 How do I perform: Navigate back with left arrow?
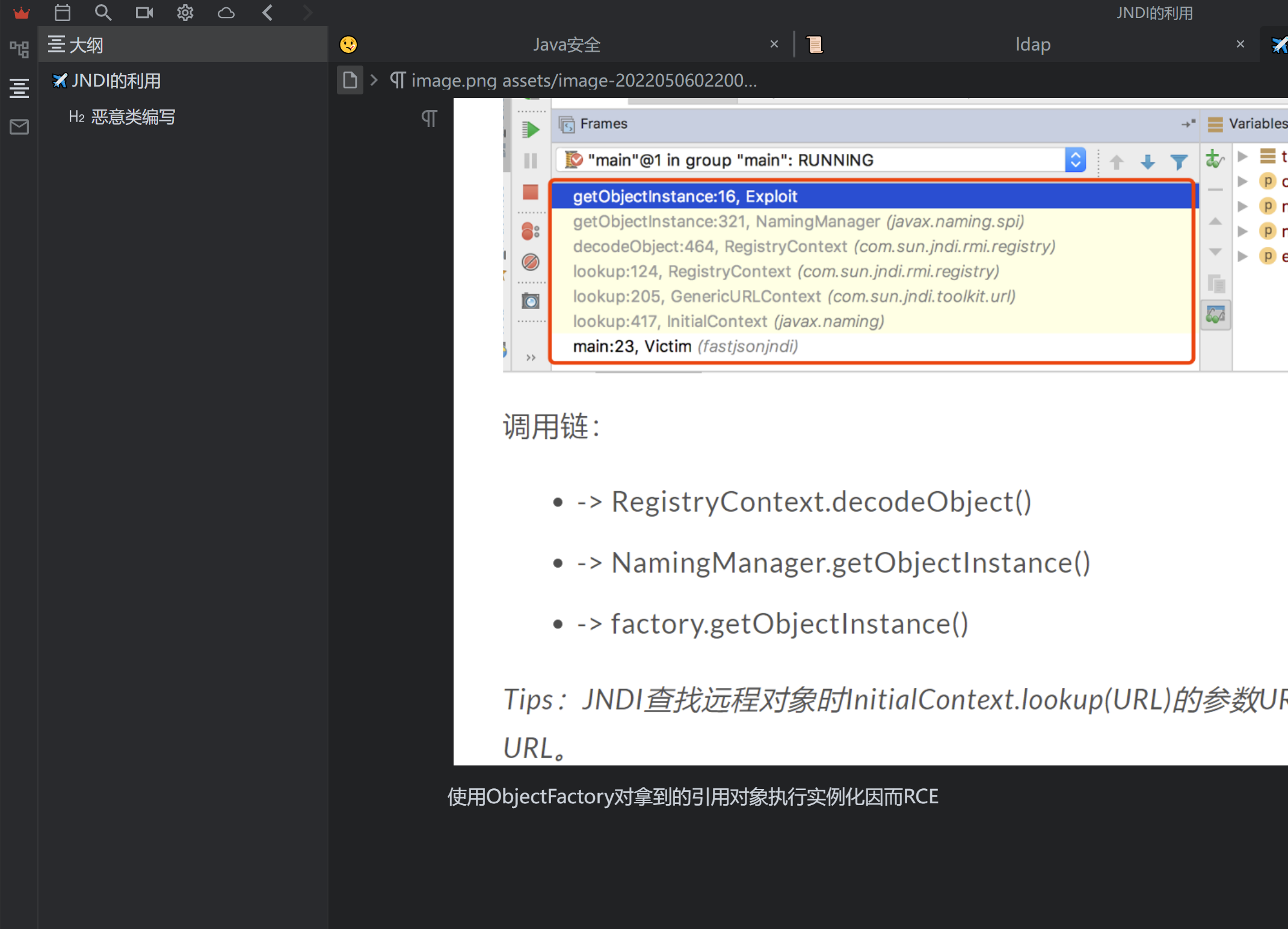[x=268, y=13]
